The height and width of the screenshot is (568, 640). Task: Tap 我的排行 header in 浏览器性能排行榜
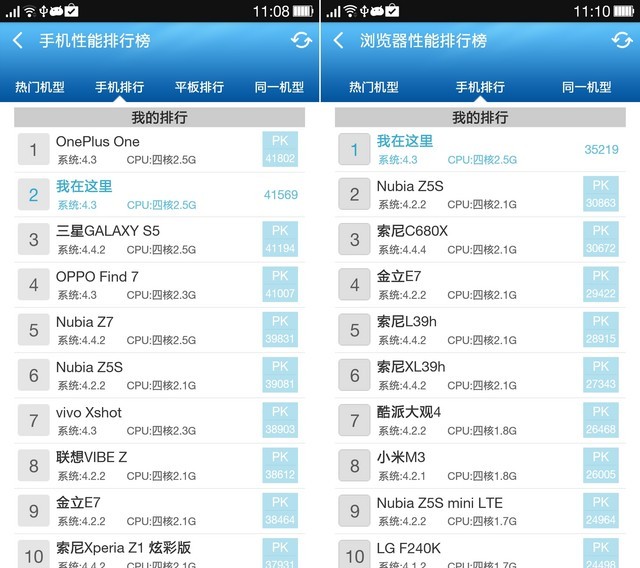[480, 118]
